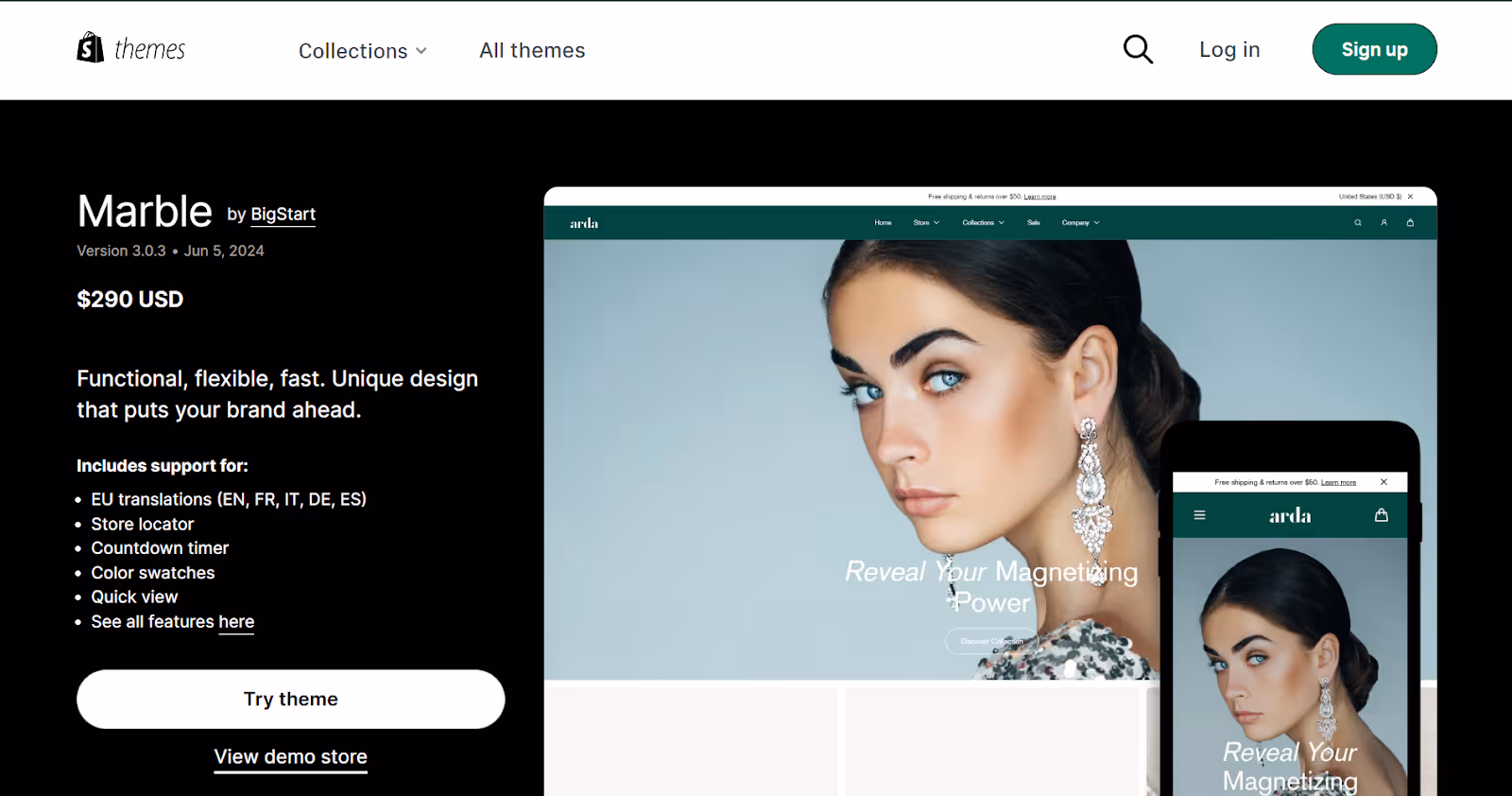Close the desktop preview announcement bar
The height and width of the screenshot is (796, 1512).
click(1410, 197)
